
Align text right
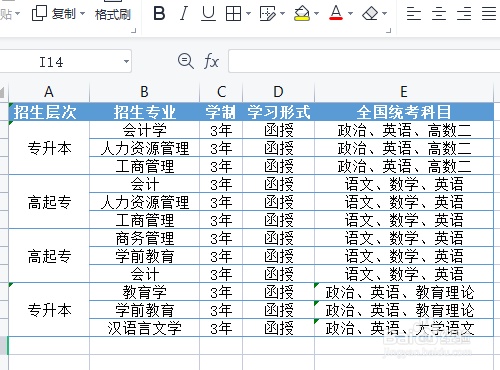click(464, 14)
